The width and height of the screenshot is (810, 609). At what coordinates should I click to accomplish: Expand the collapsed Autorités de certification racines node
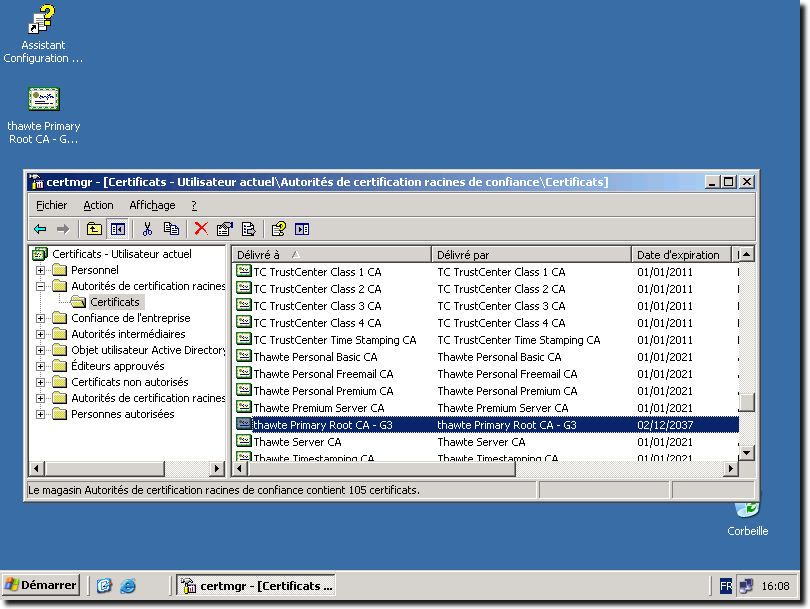click(x=40, y=398)
